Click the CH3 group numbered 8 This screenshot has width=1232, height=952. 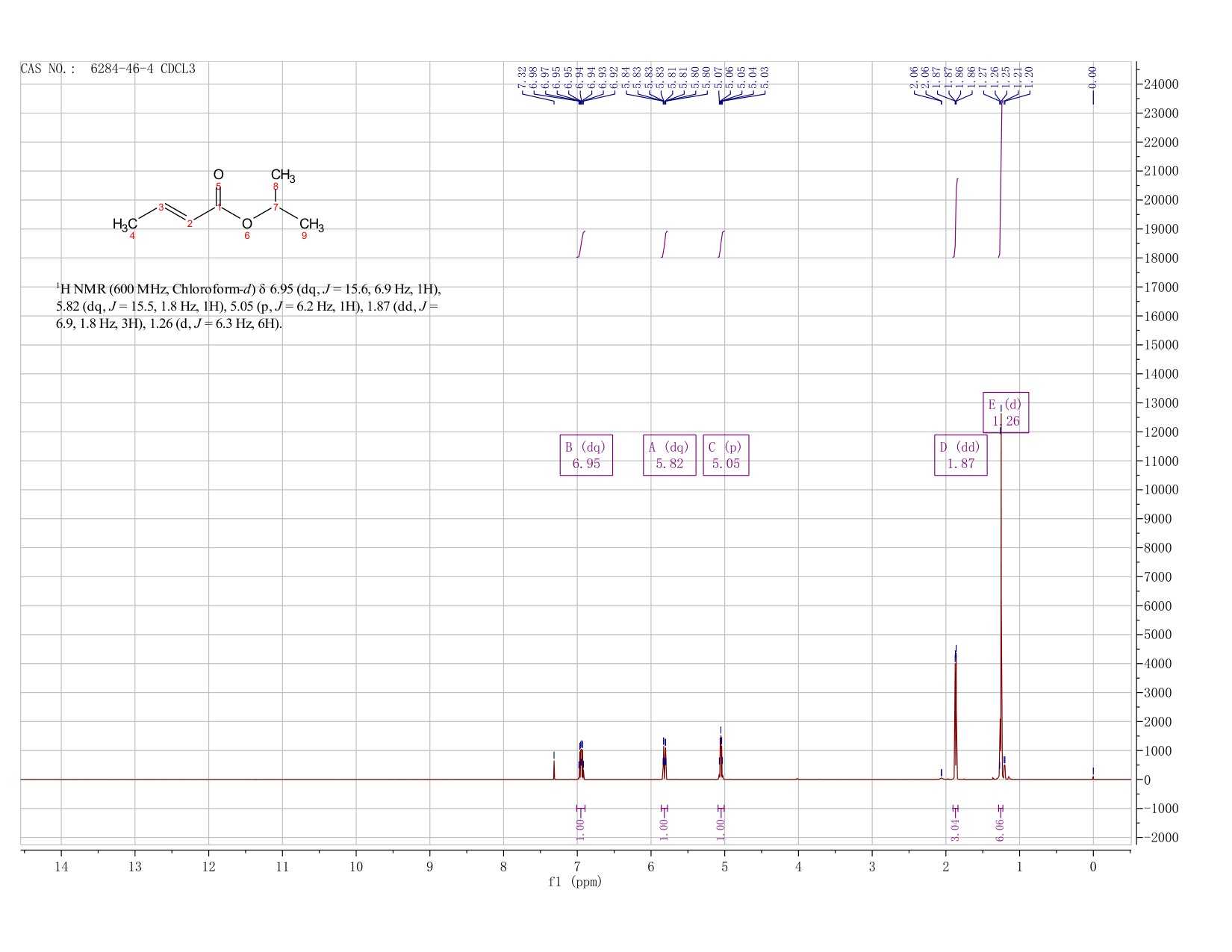point(283,176)
